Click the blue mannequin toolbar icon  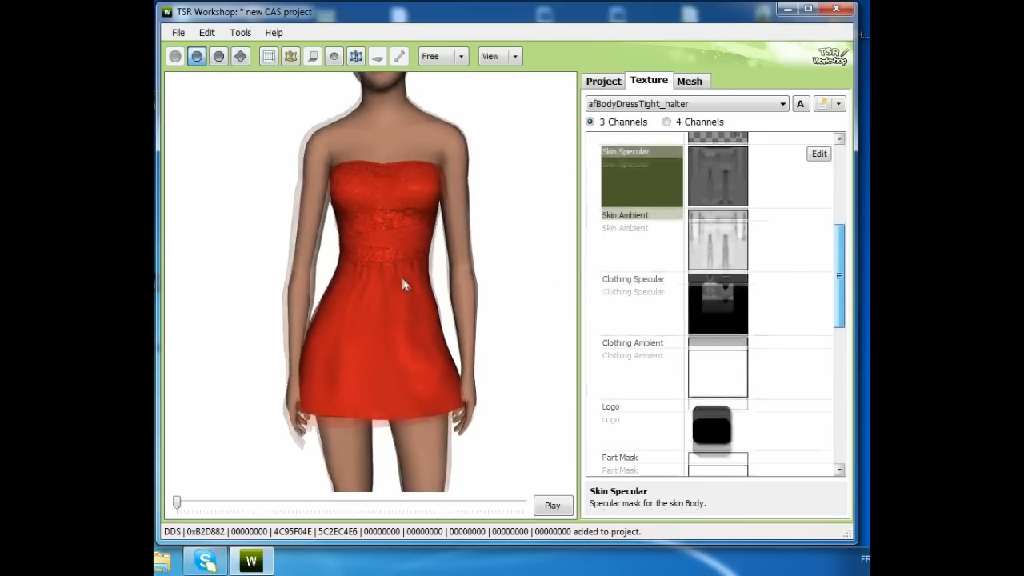pyautogui.click(x=356, y=57)
